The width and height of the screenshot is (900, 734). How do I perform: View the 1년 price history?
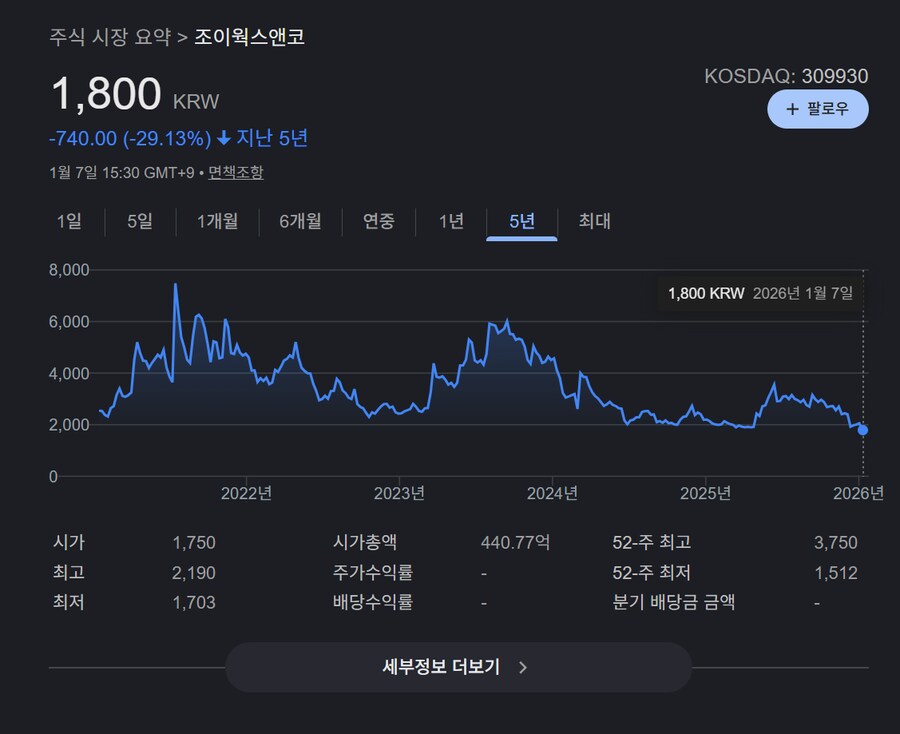[449, 222]
